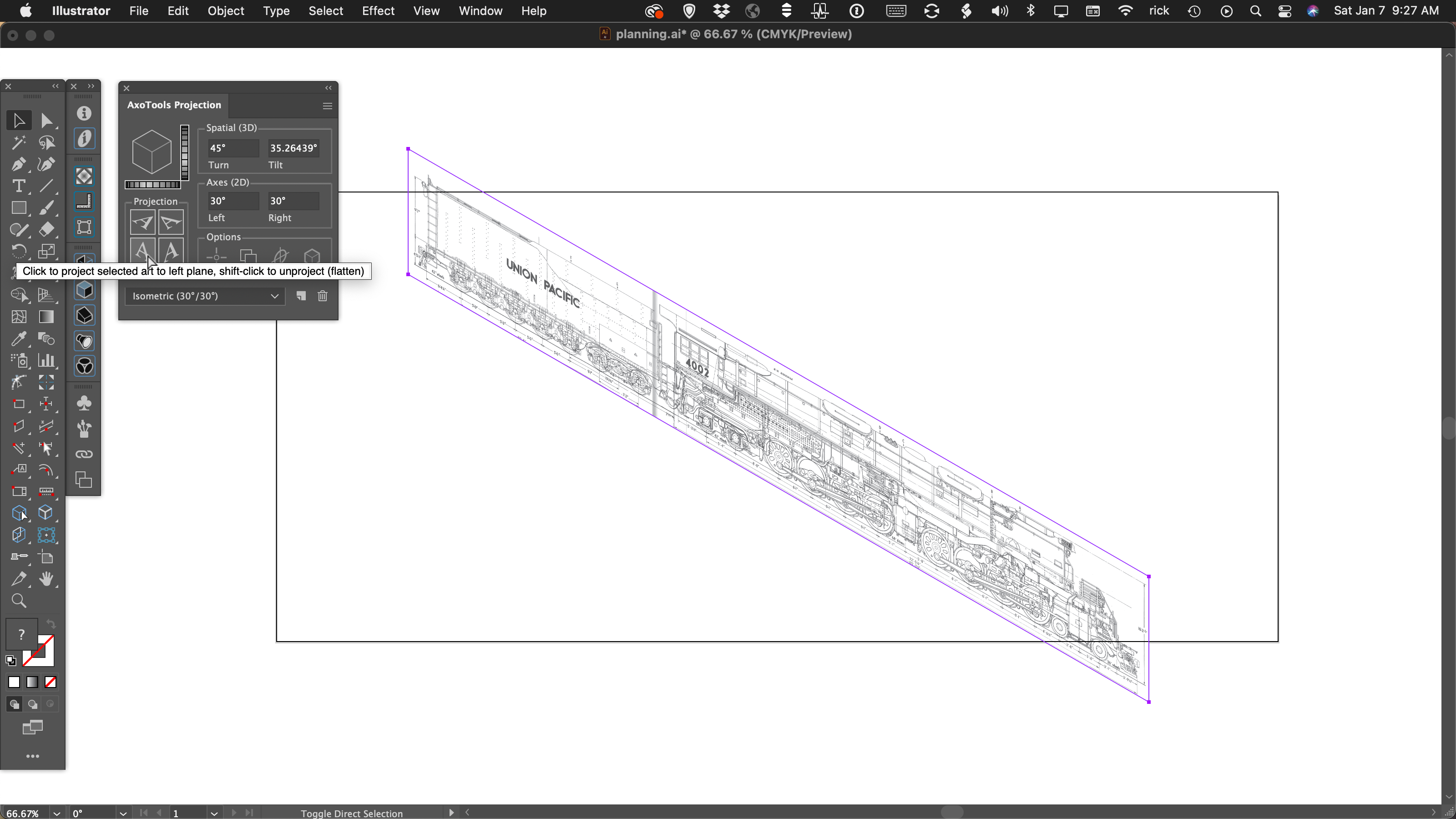Open the Document Info panel icon

tap(84, 114)
